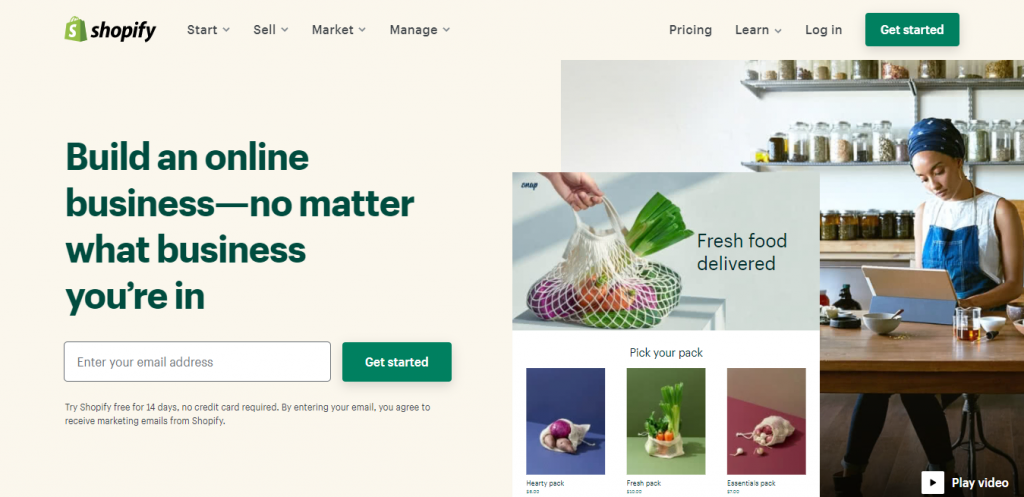Click the Pick your pack heading
The width and height of the screenshot is (1024, 497).
coord(666,353)
